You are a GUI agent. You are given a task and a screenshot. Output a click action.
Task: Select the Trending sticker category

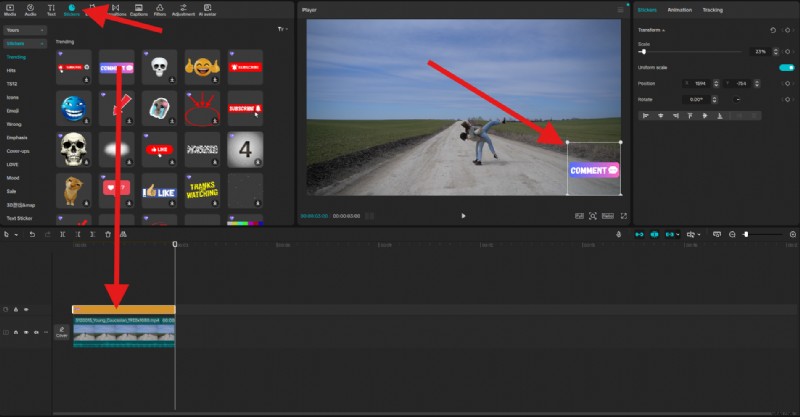pyautogui.click(x=16, y=57)
